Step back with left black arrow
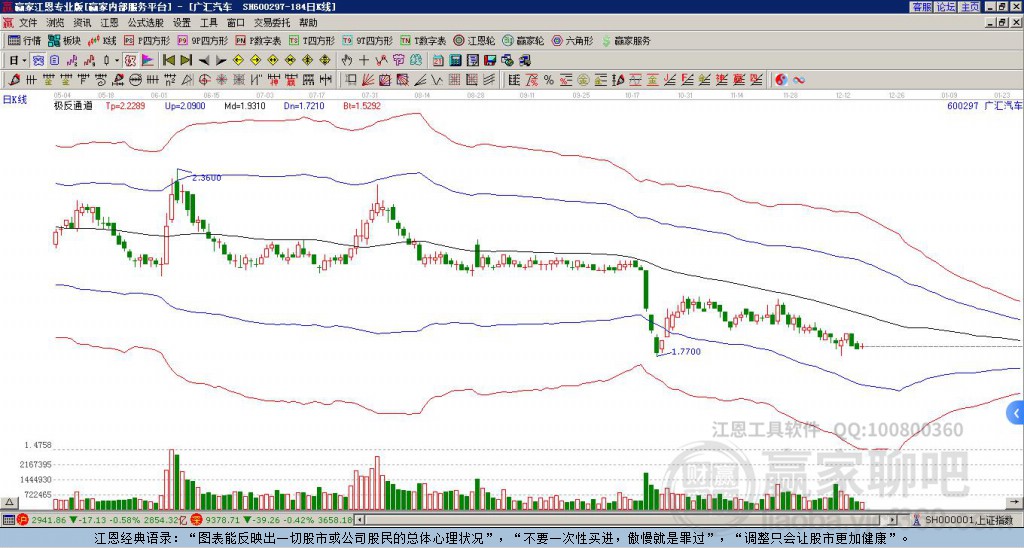Viewport: 1024px width, 548px height. (203, 61)
